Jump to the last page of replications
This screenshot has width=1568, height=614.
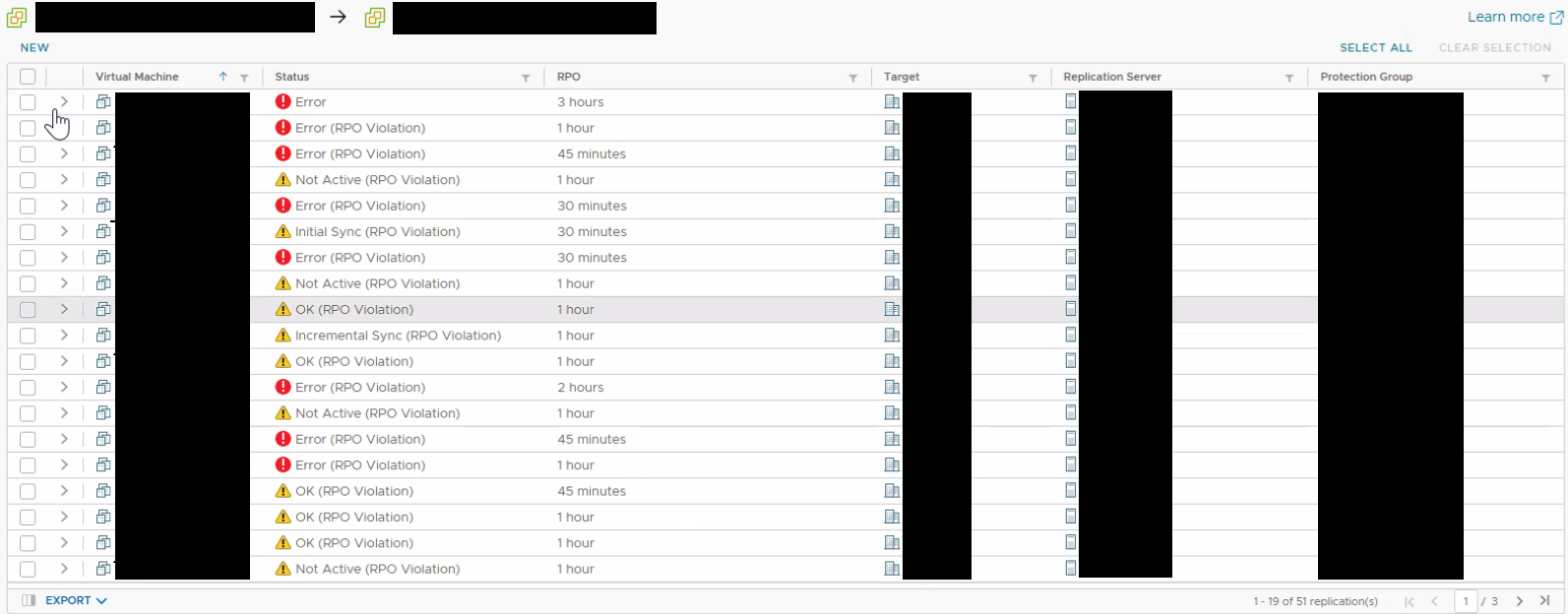[x=1545, y=601]
